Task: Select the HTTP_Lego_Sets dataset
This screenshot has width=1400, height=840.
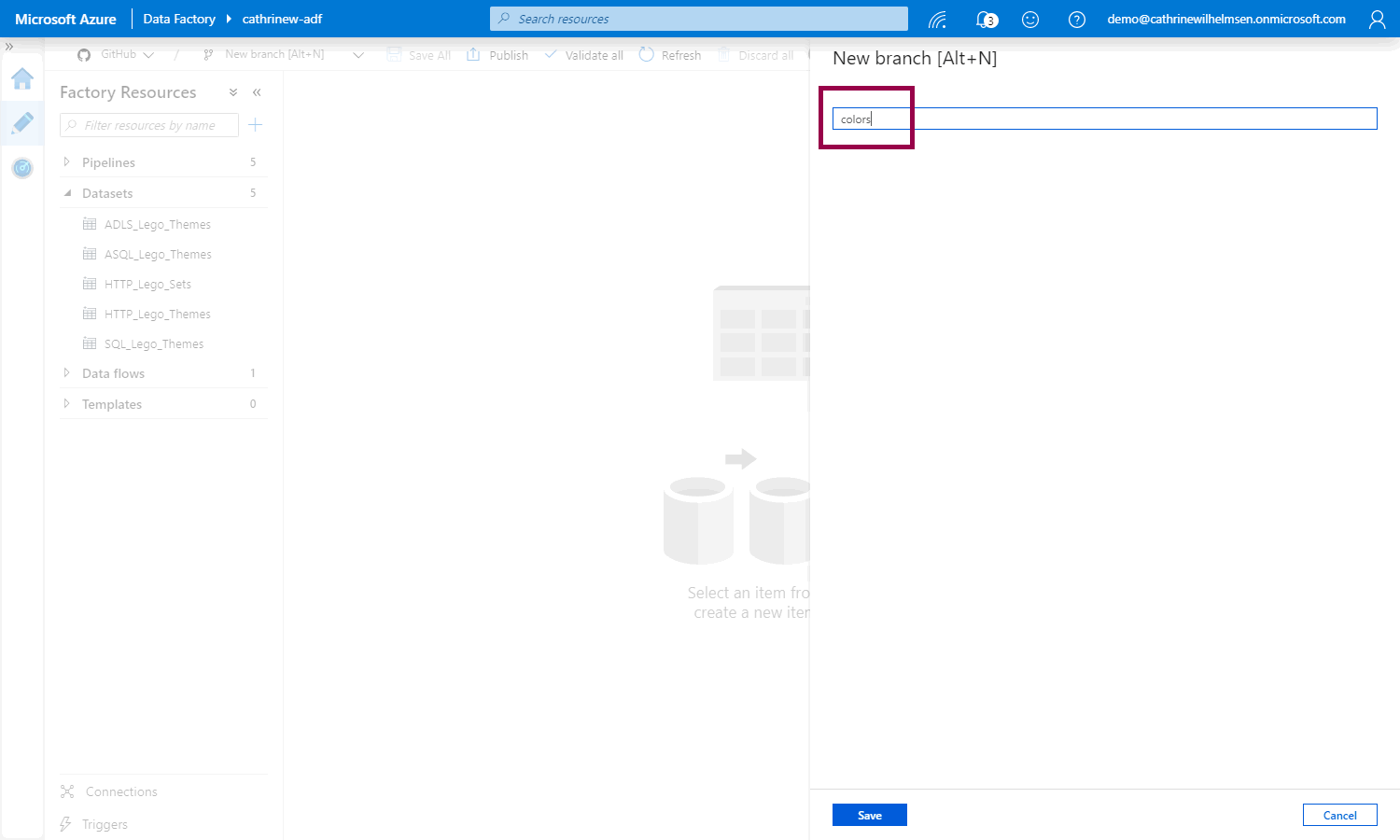Action: pyautogui.click(x=147, y=285)
